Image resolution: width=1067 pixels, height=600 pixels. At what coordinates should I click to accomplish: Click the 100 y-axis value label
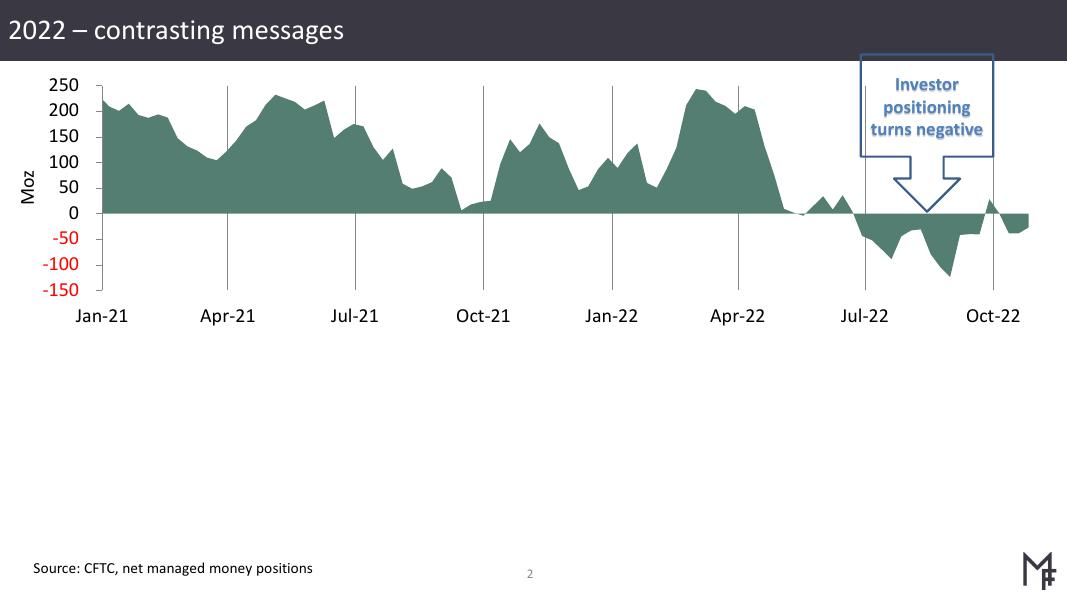coord(63,162)
